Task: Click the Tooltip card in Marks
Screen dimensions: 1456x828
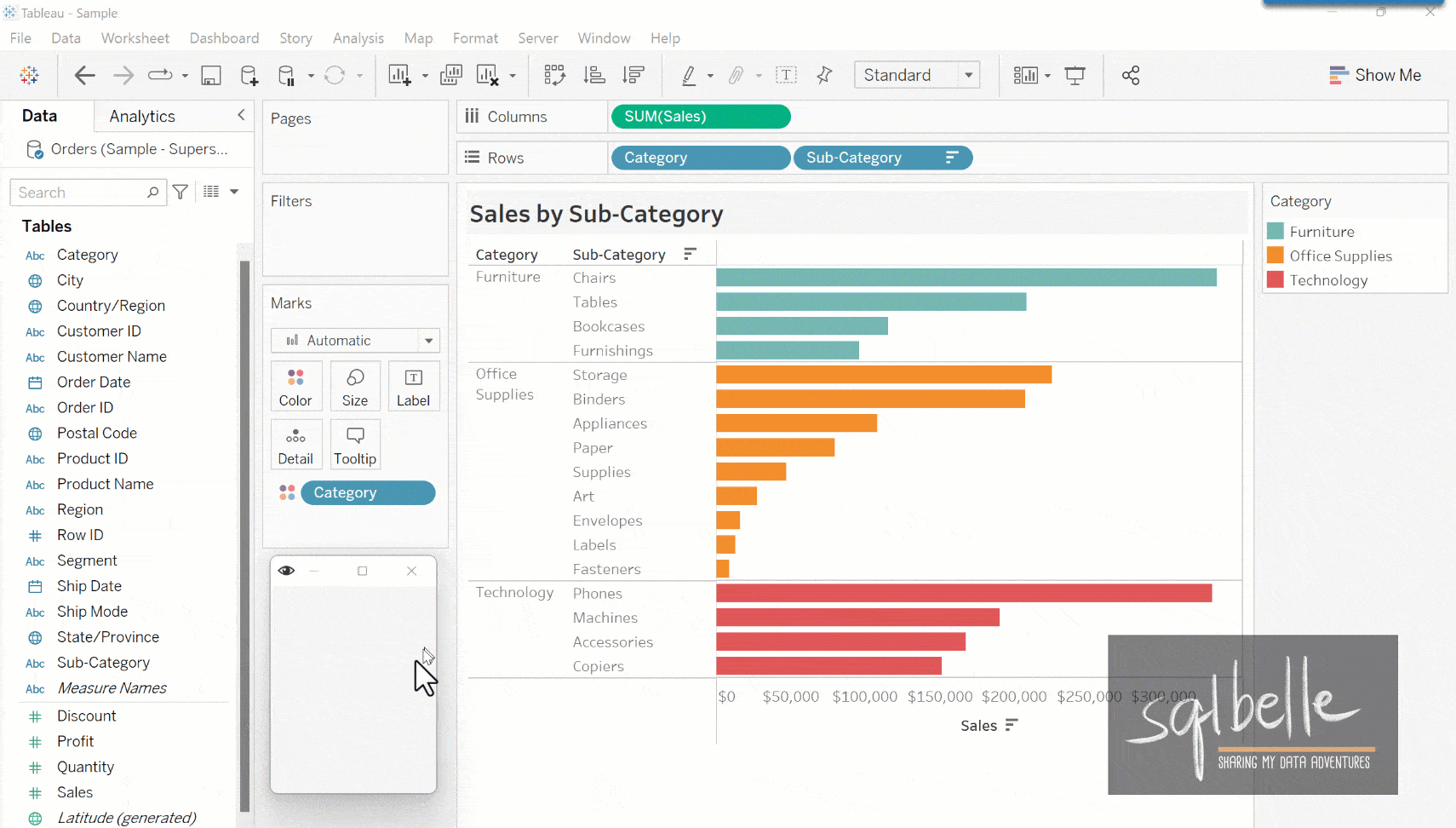Action: click(x=355, y=445)
